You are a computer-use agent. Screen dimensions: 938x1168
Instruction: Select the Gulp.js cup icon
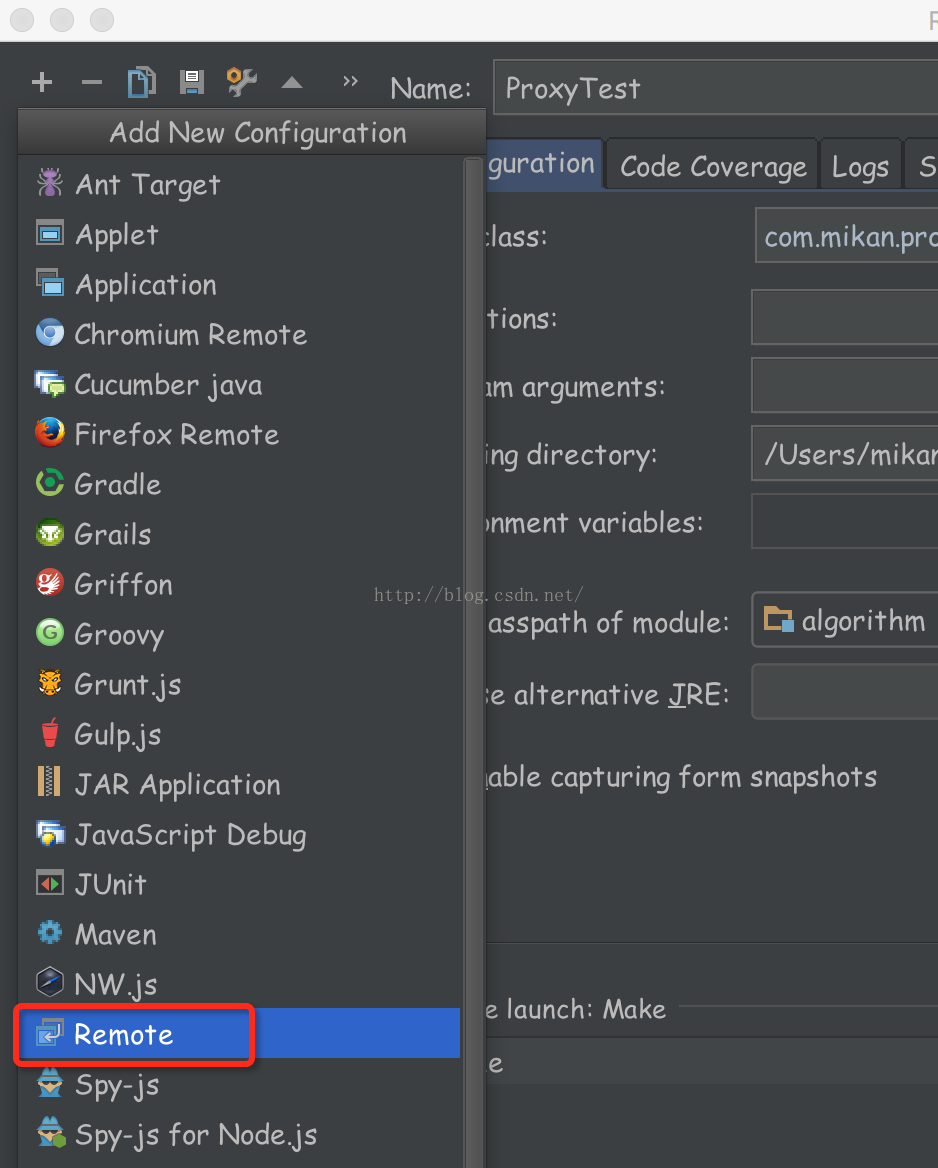(50, 733)
